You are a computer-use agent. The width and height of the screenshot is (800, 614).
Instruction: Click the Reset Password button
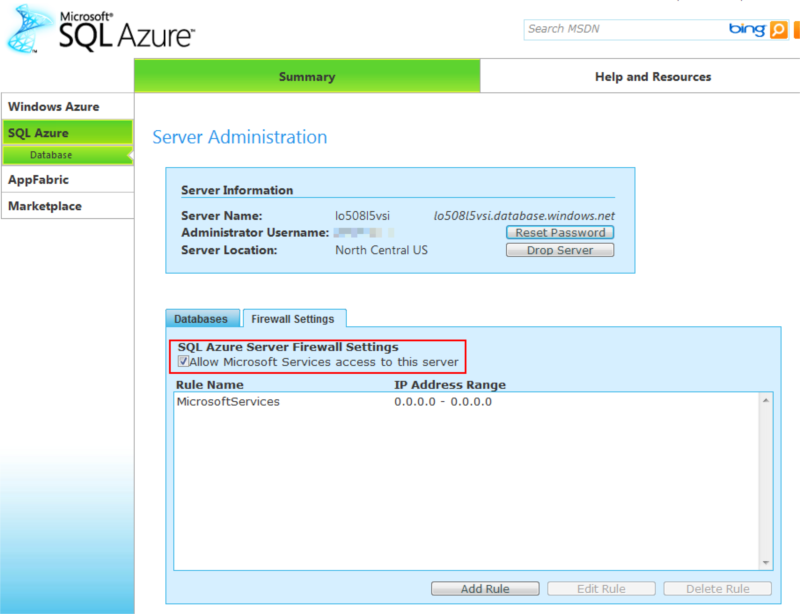560,233
